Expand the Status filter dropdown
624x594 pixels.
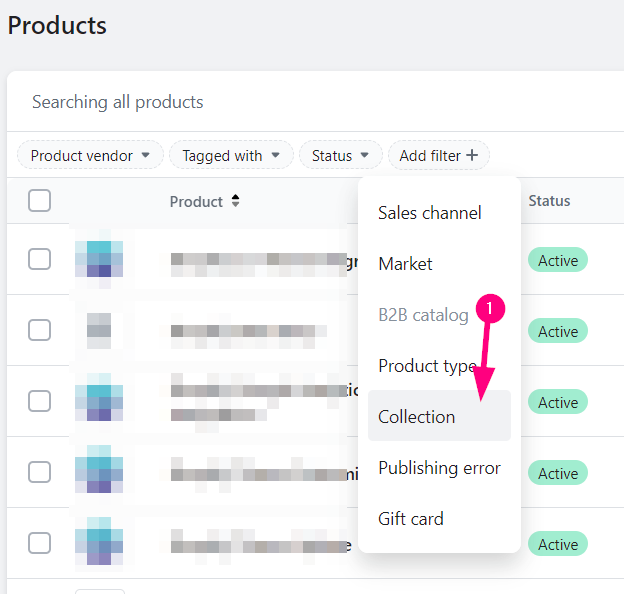click(x=340, y=156)
